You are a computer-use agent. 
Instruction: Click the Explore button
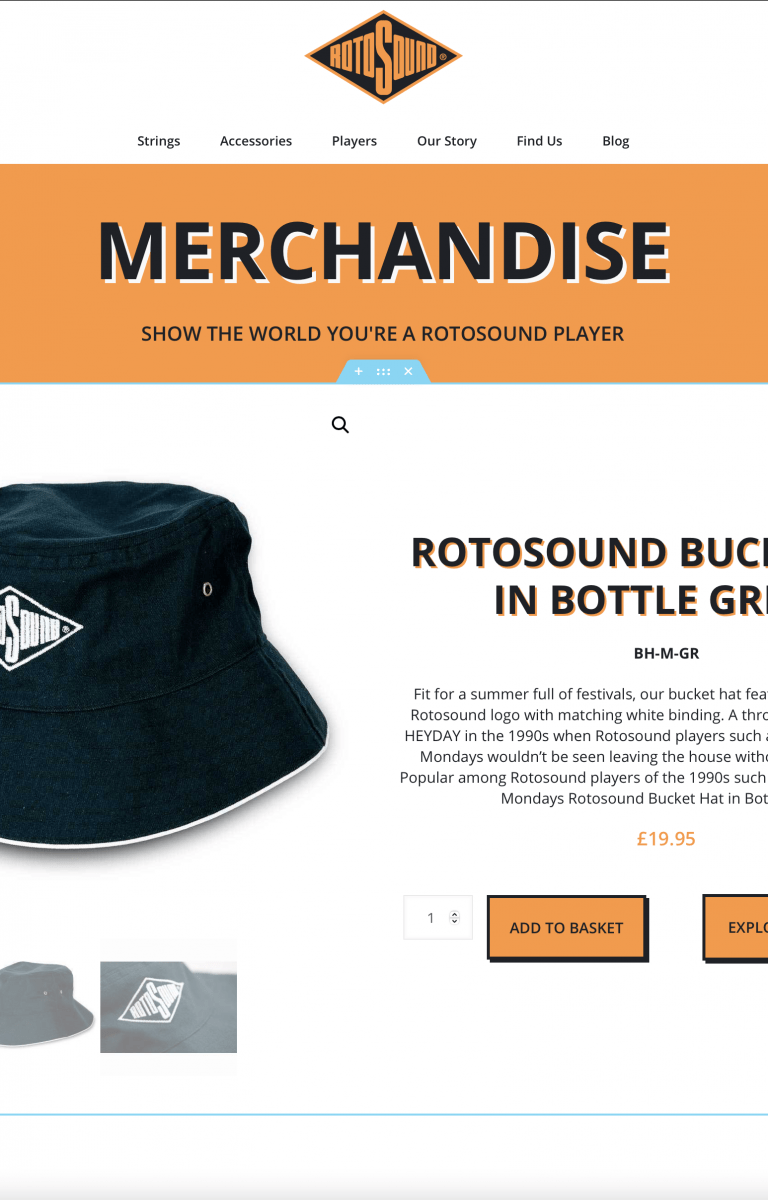click(736, 928)
